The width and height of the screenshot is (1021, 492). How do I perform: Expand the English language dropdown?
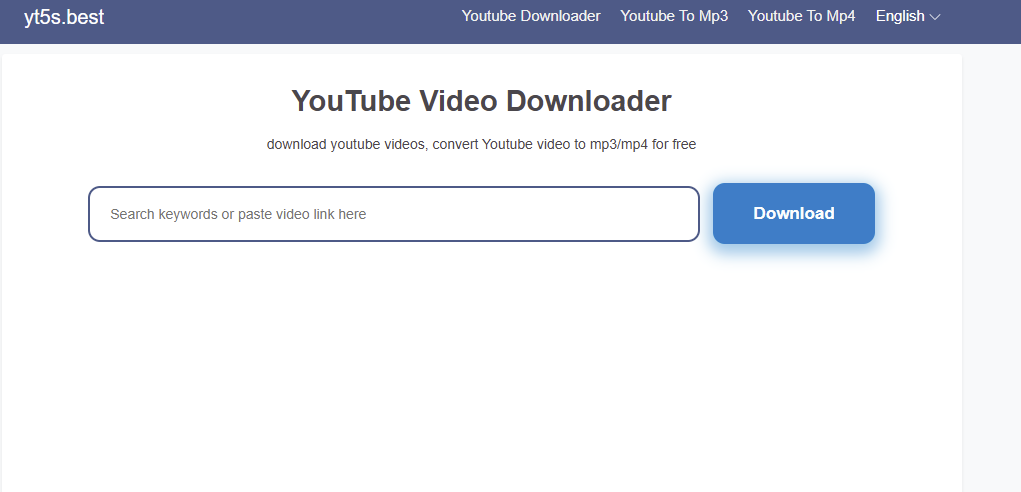point(908,16)
